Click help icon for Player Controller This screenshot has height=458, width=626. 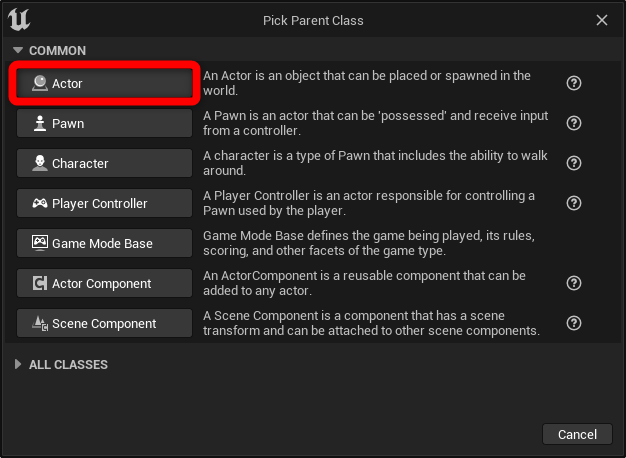click(574, 203)
